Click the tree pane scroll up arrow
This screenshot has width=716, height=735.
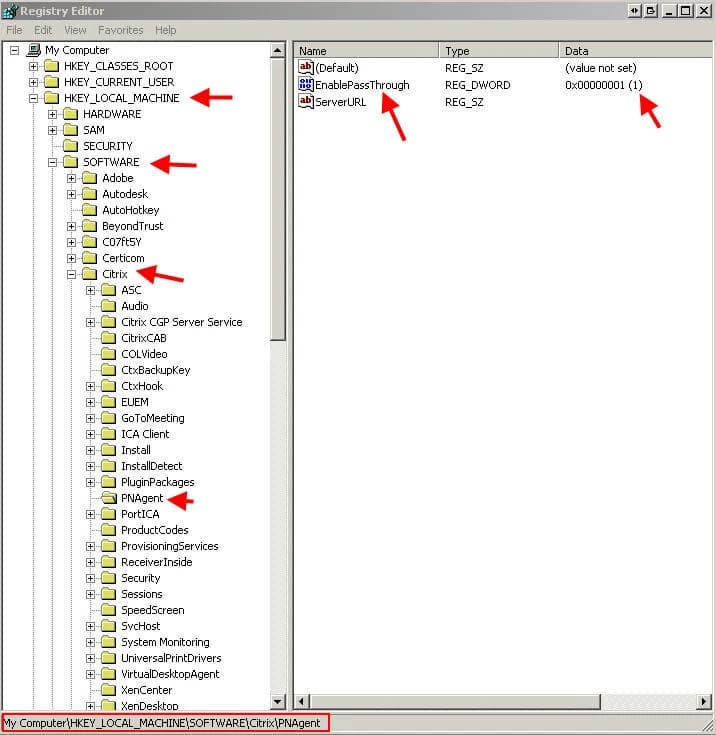click(278, 50)
